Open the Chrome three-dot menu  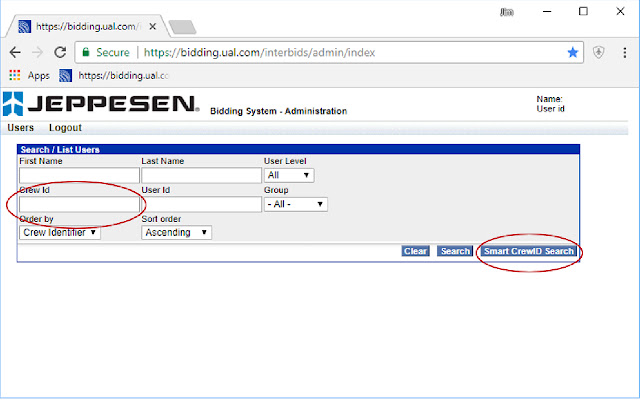[x=624, y=52]
